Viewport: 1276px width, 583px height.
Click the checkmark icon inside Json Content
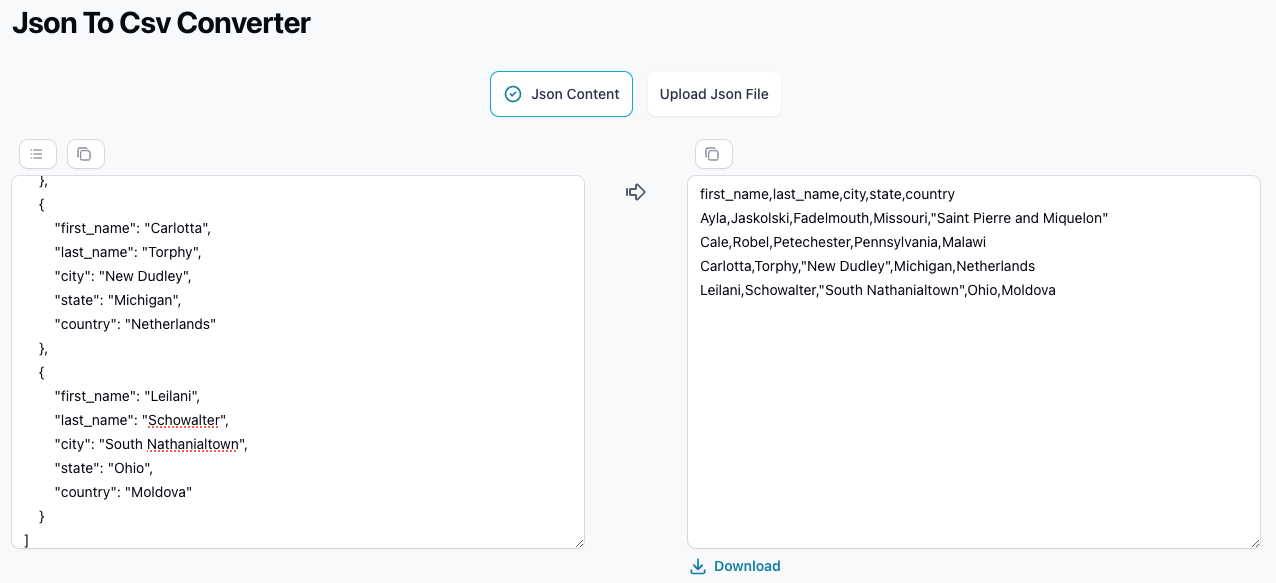tap(512, 93)
